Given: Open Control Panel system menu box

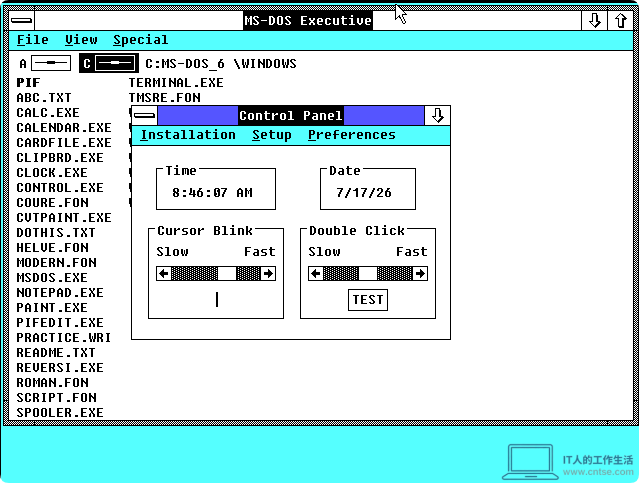Looking at the screenshot, I should point(145,116).
